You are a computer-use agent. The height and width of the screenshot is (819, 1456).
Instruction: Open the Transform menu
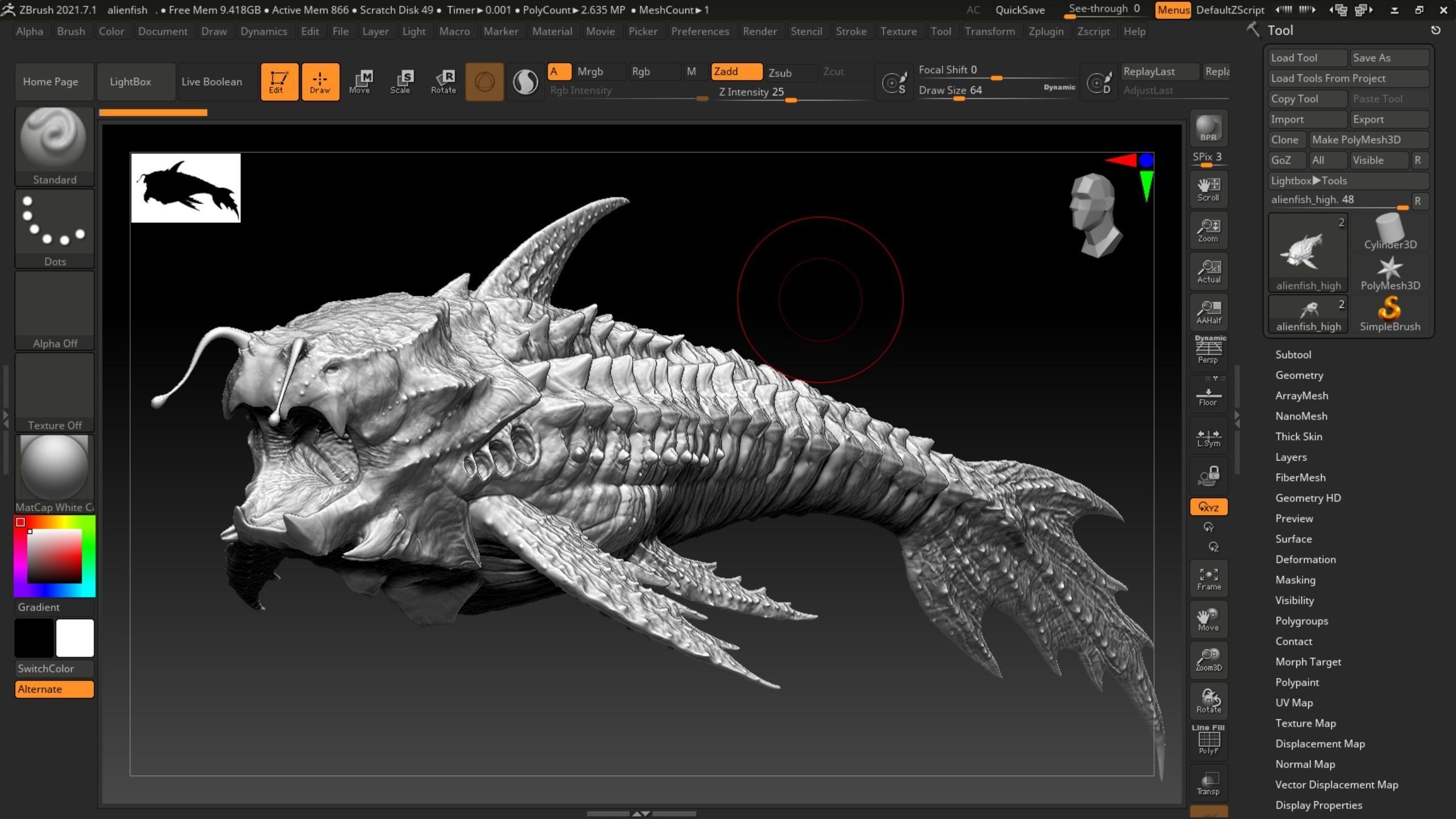coord(990,31)
